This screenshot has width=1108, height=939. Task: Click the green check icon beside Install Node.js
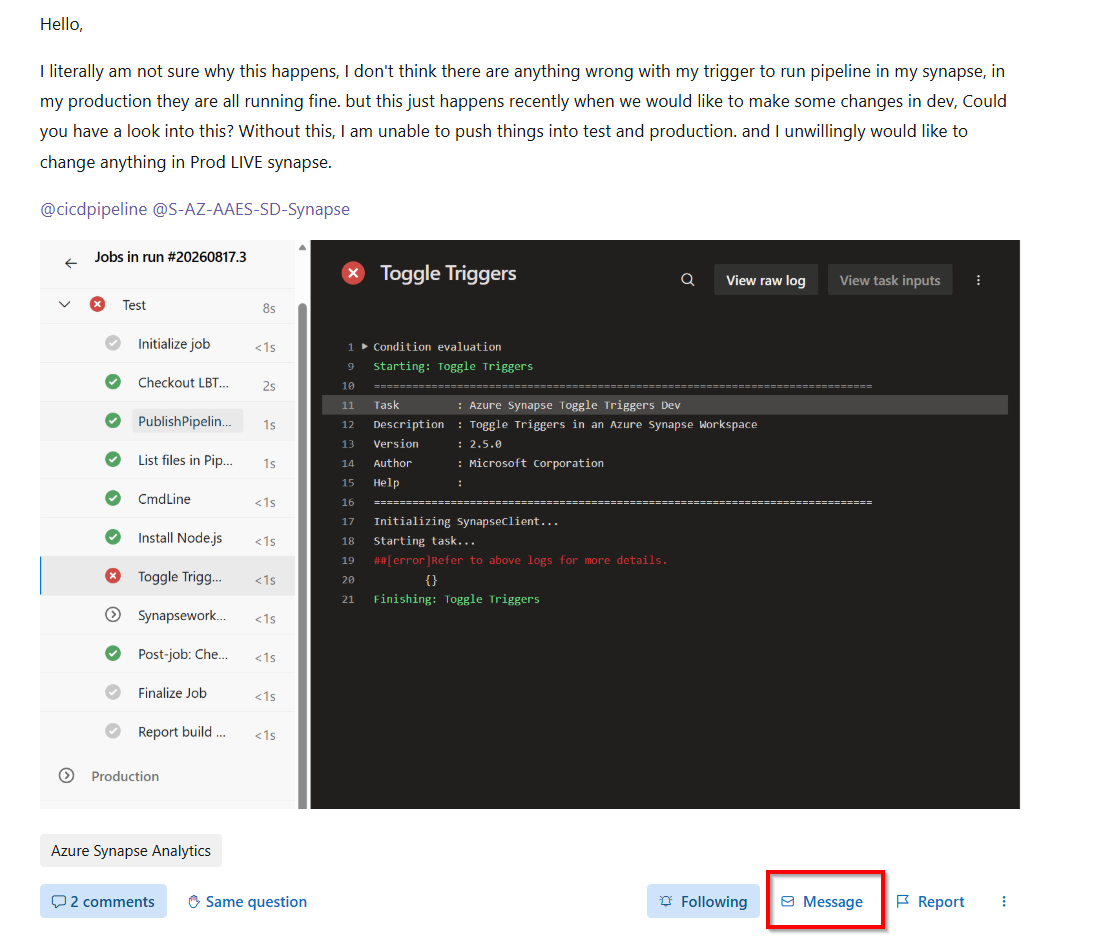[x=113, y=538]
